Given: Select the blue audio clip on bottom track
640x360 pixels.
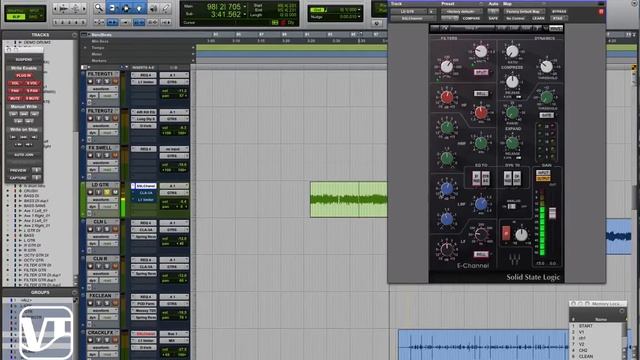Looking at the screenshot, I should coord(483,345).
